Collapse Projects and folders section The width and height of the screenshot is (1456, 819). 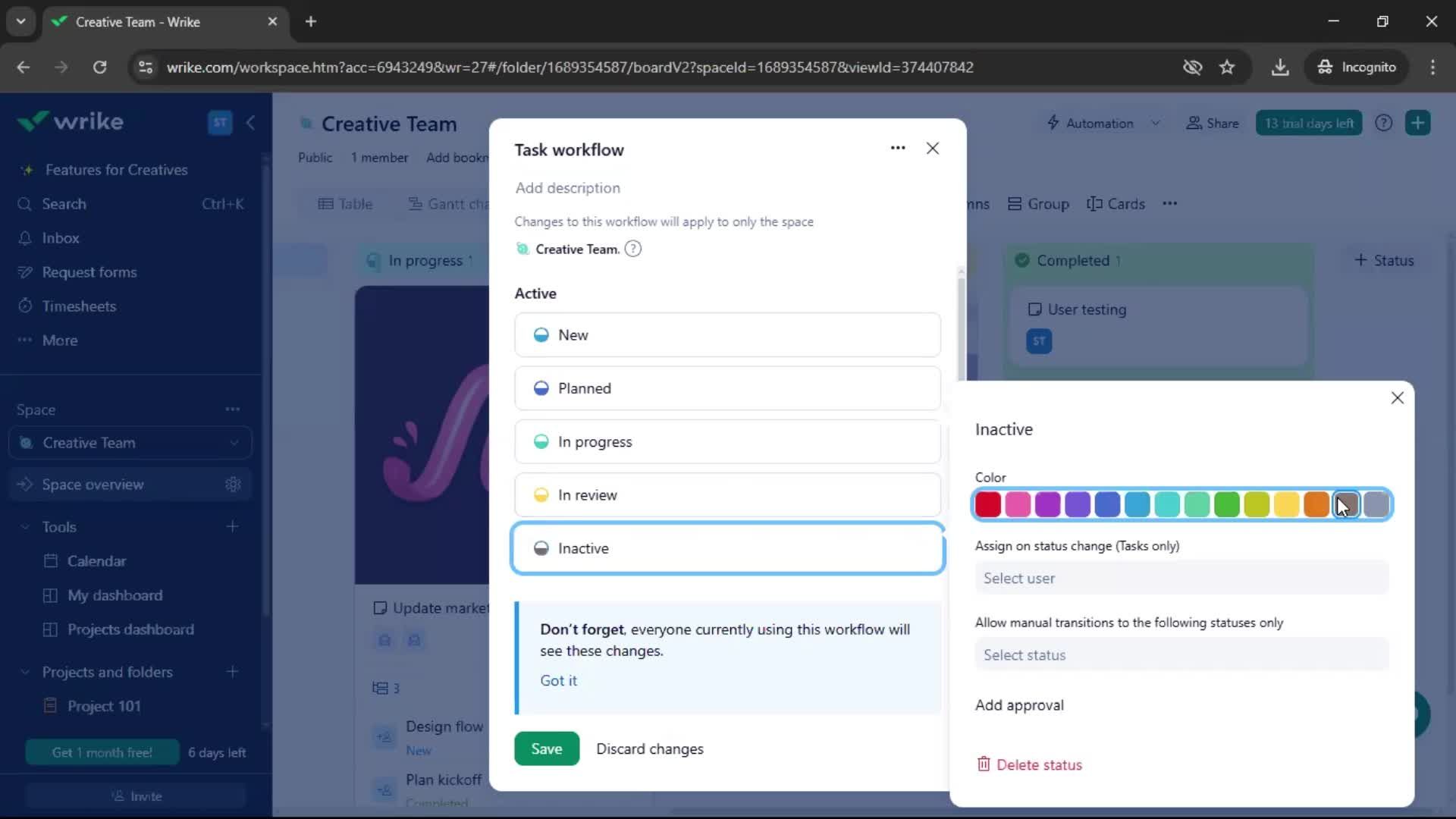[25, 673]
